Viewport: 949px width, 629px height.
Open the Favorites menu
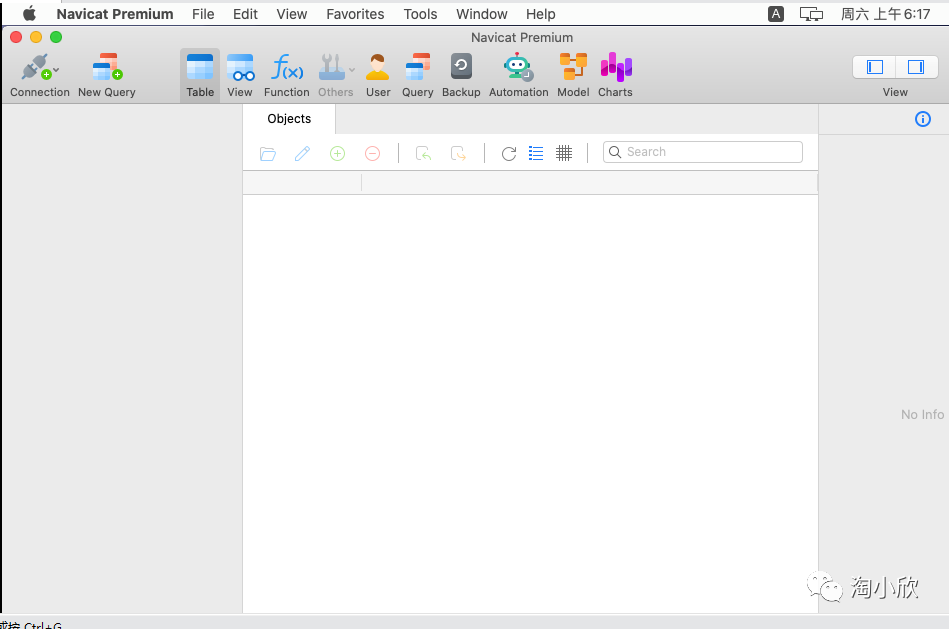(355, 14)
